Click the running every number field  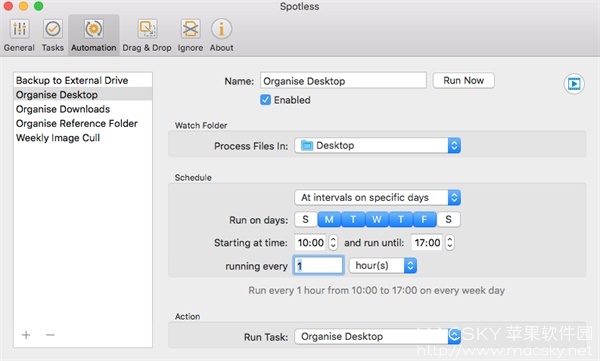point(318,265)
